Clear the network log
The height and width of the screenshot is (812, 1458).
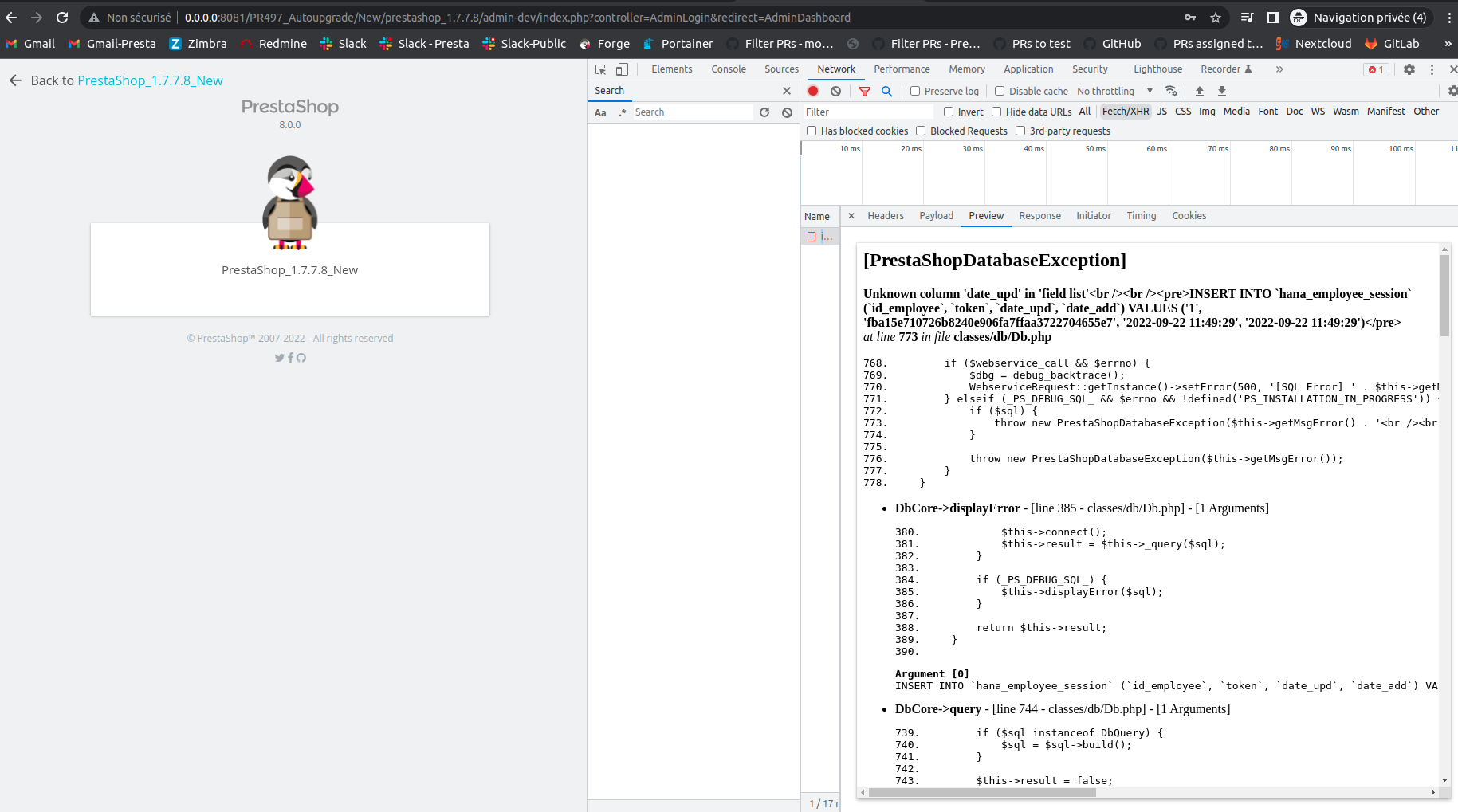coord(835,91)
